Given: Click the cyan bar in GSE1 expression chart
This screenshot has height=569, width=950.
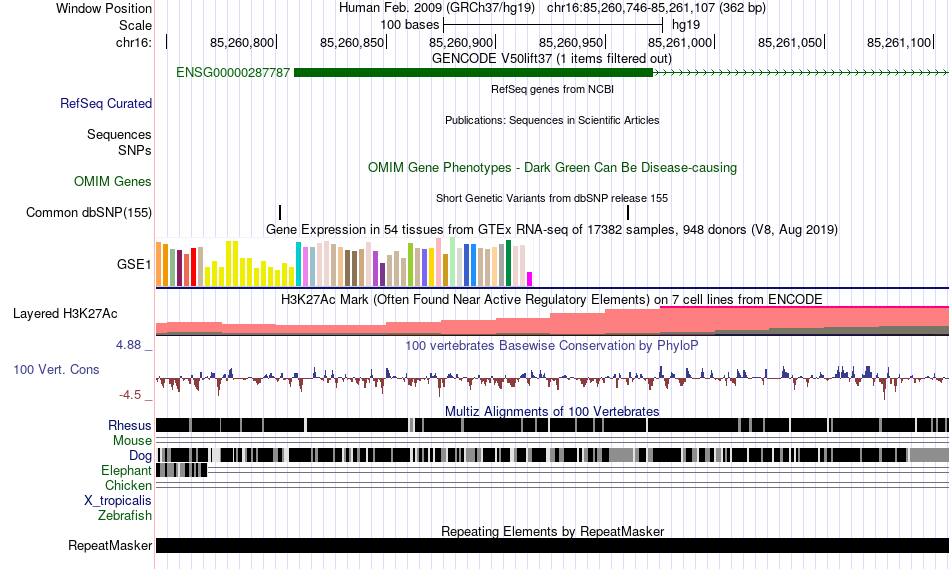Looking at the screenshot, I should pos(298,264).
